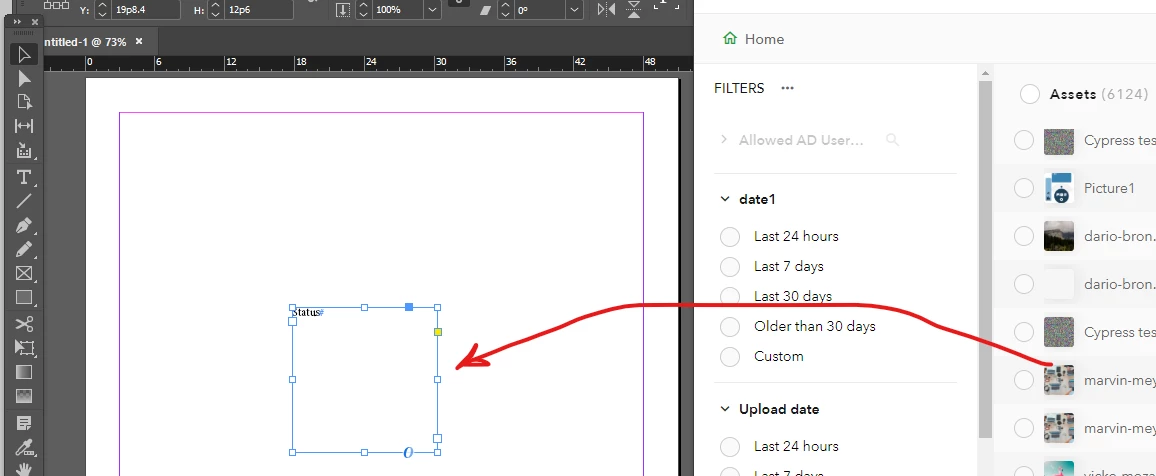Select the Selection (black arrow) tool
This screenshot has height=476, width=1156.
coord(24,55)
